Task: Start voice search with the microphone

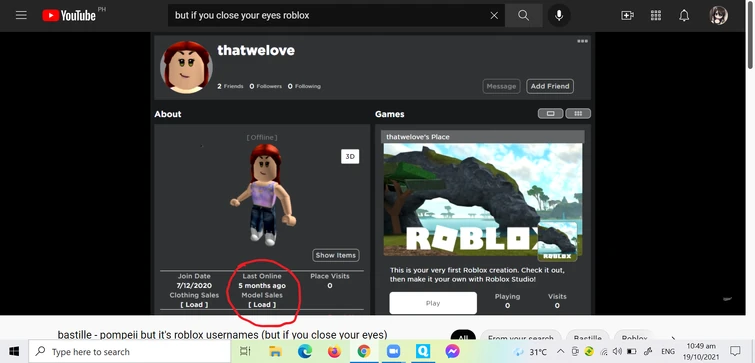Action: coord(559,15)
